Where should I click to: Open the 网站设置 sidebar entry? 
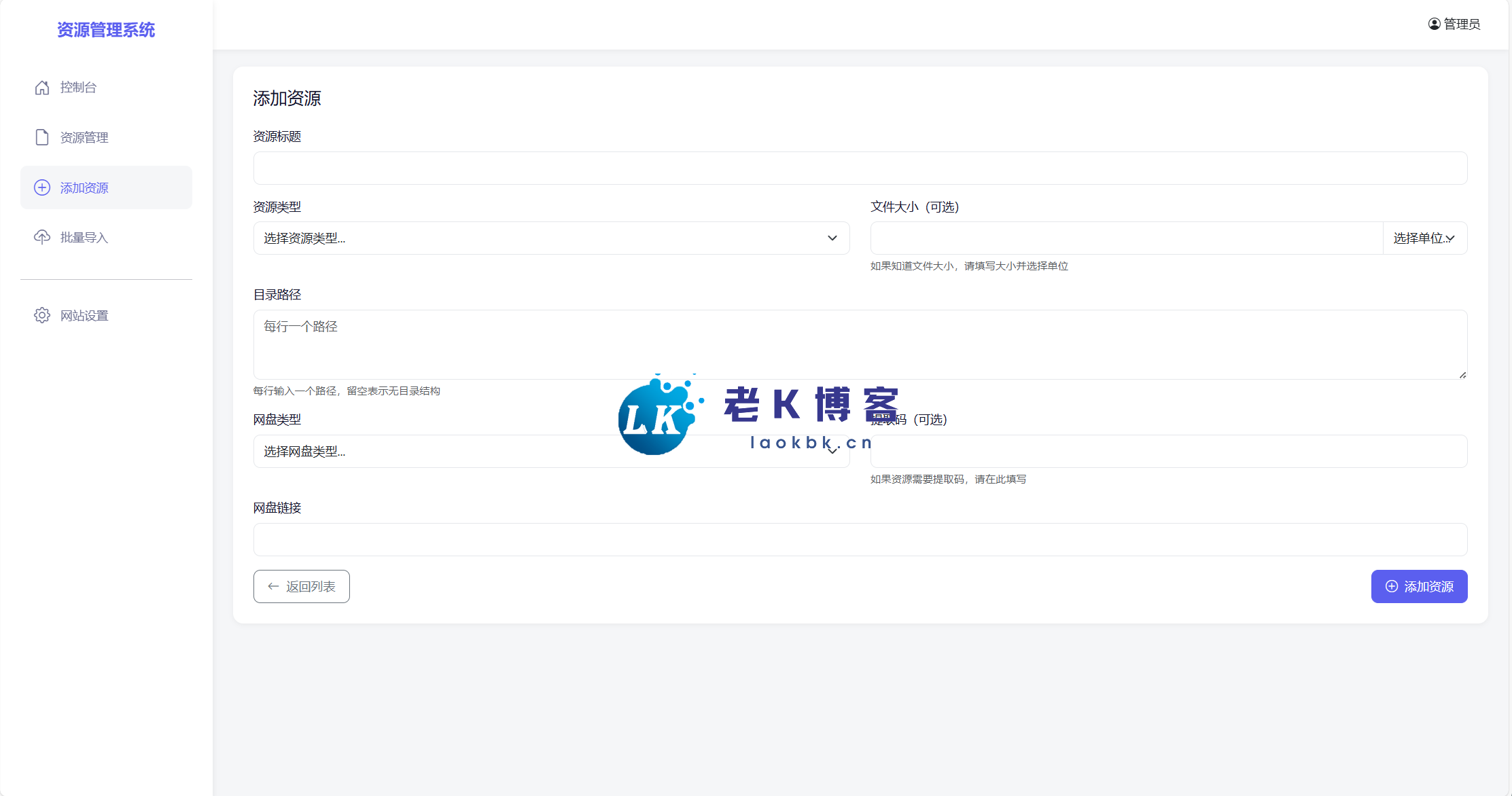click(x=84, y=315)
